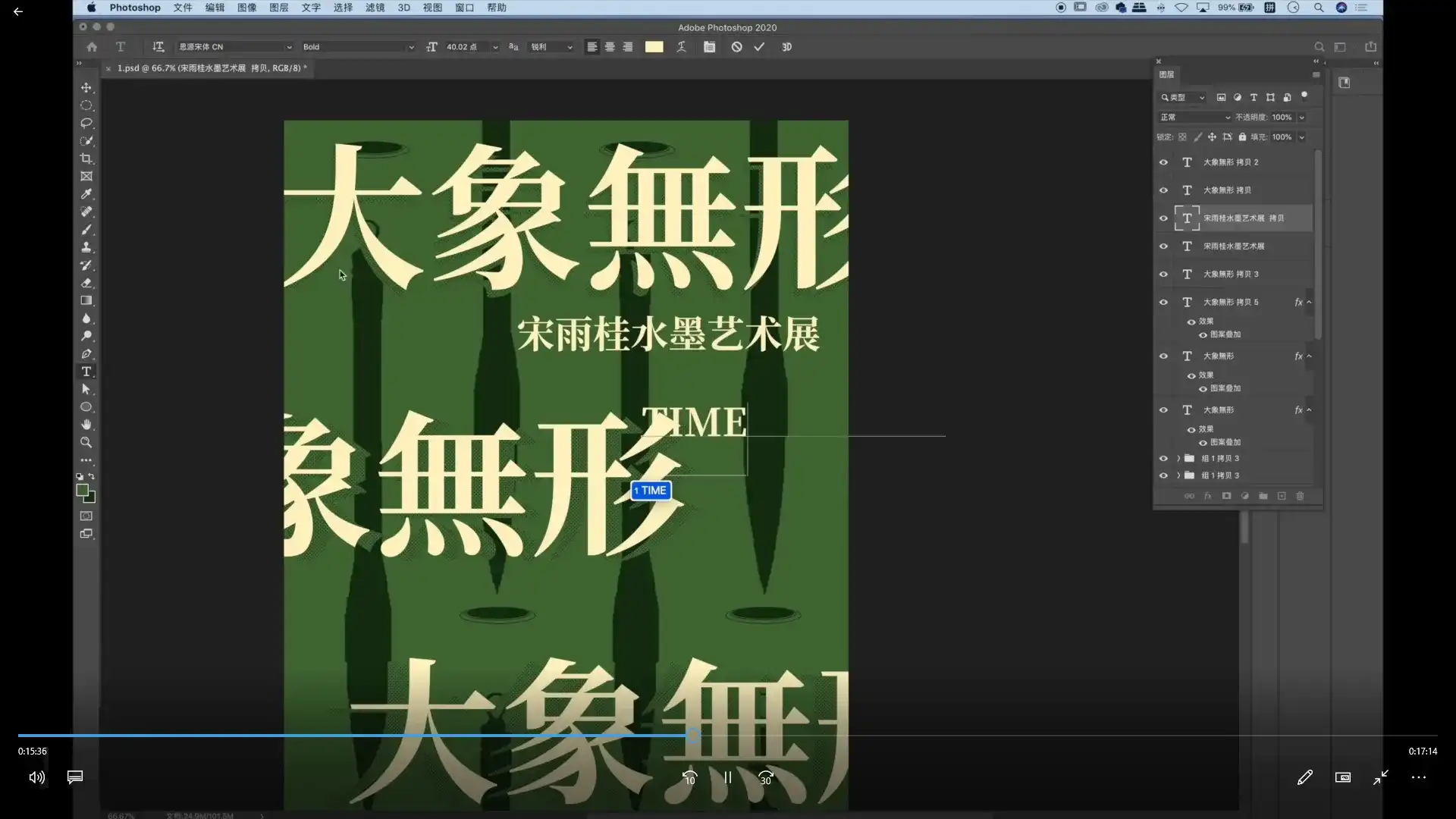Open the Toggle text orientation option
The height and width of the screenshot is (819, 1456).
(158, 47)
